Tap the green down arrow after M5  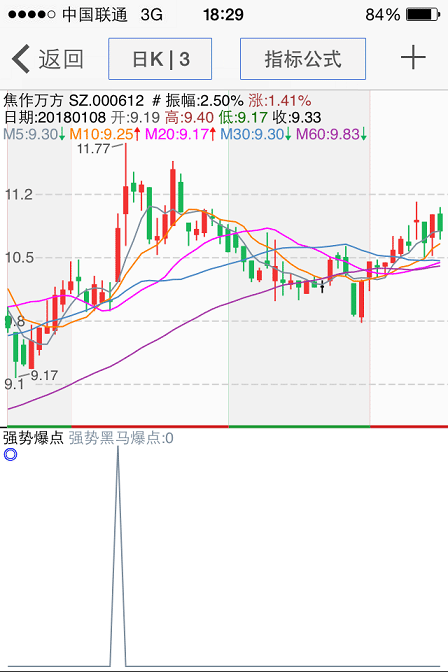pos(62,134)
